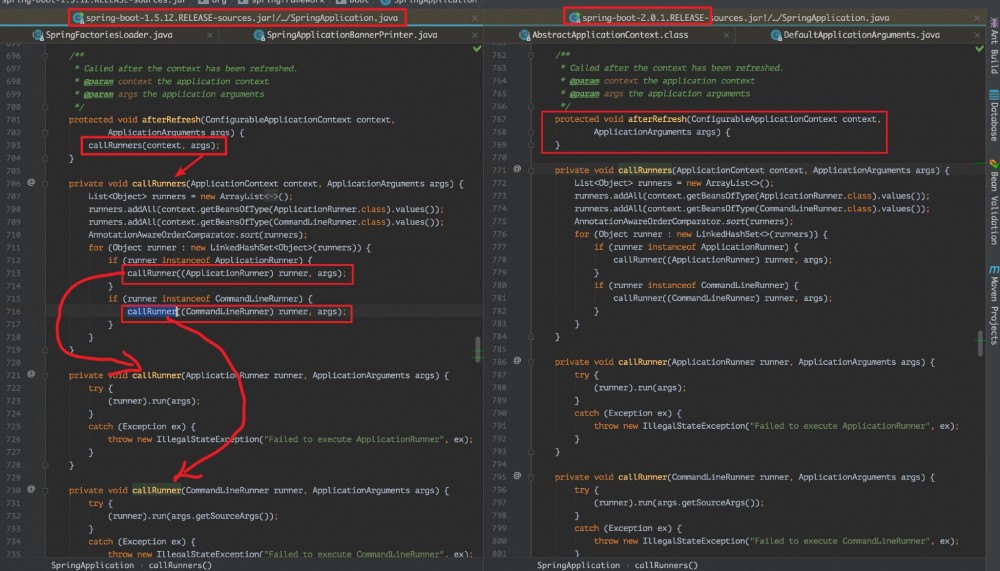Click "Failed to execute CommandLineRunner" string, line 800

coord(839,541)
